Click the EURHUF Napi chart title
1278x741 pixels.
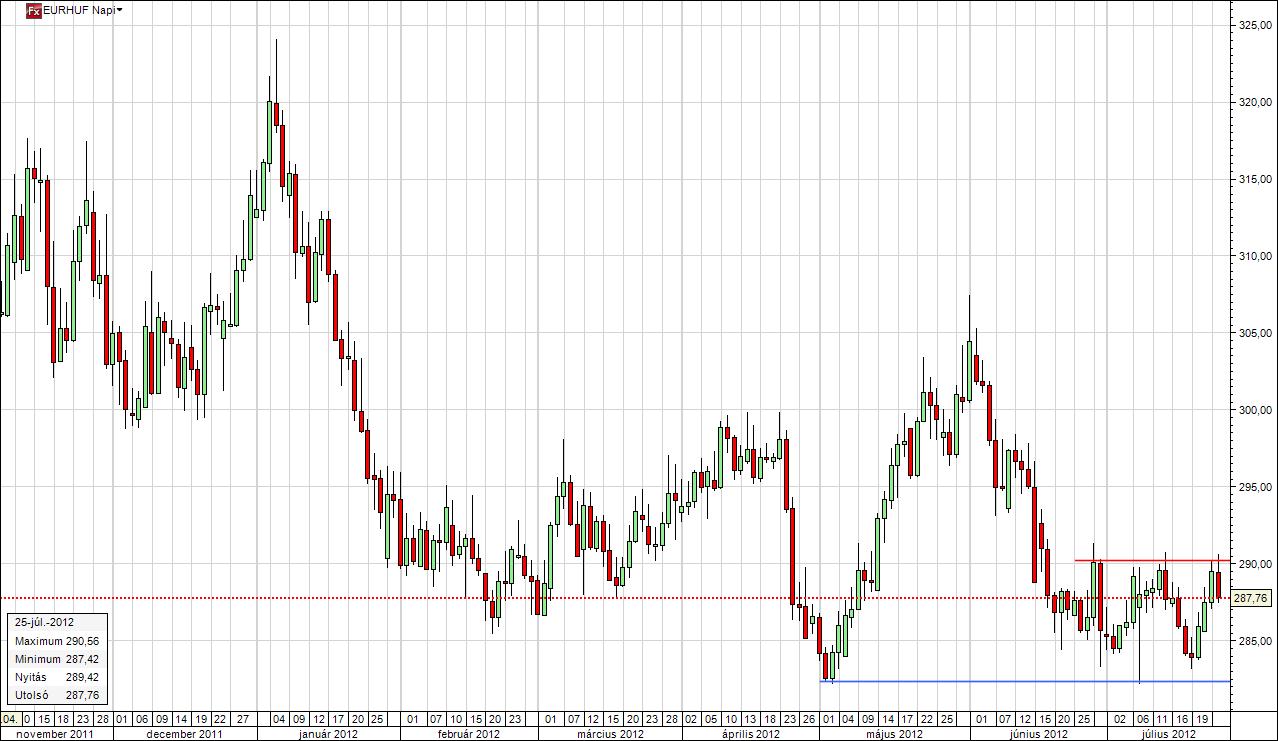coord(78,11)
